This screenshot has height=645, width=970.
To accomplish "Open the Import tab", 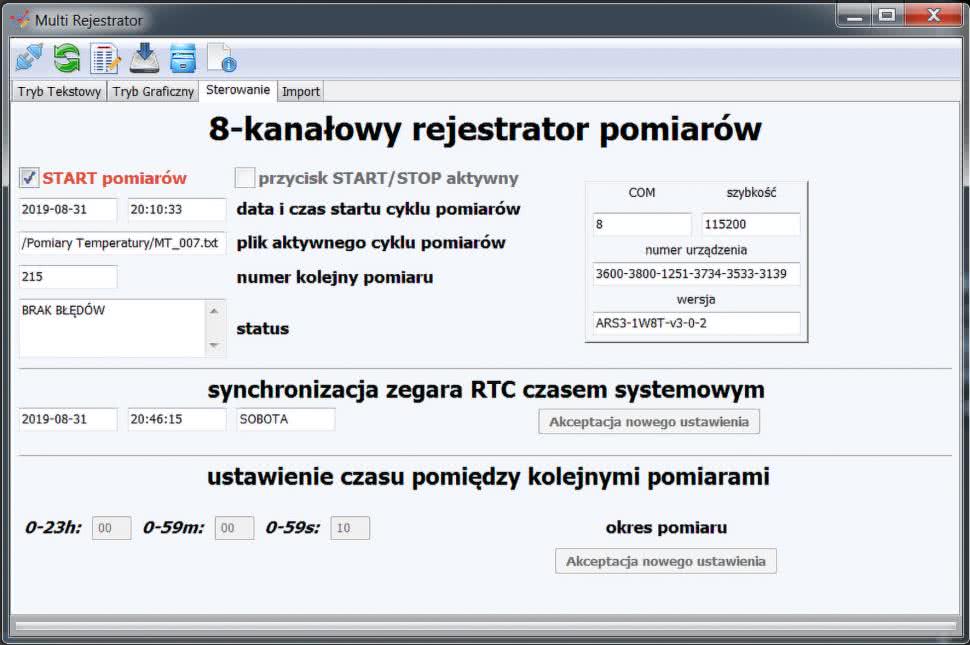I will coord(301,91).
